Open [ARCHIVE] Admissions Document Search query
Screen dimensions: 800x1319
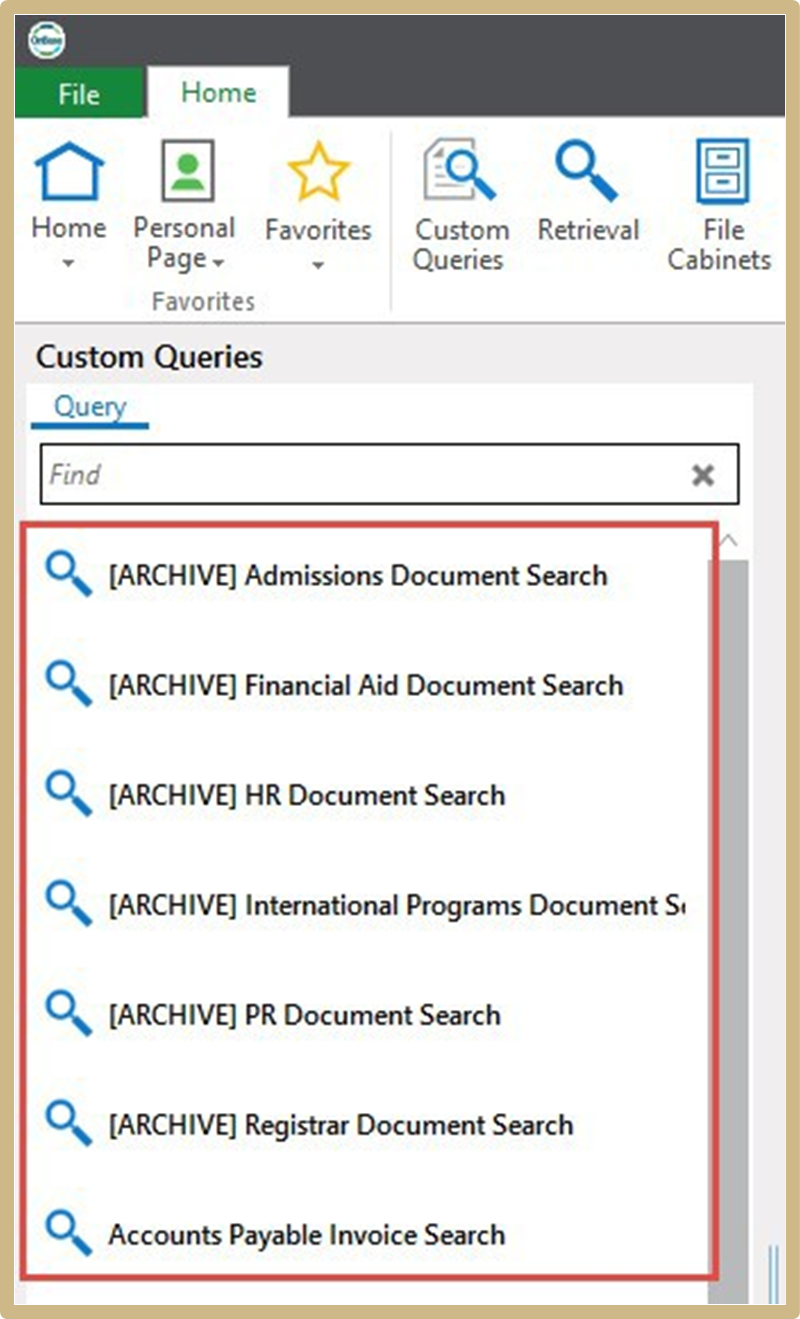pos(357,576)
